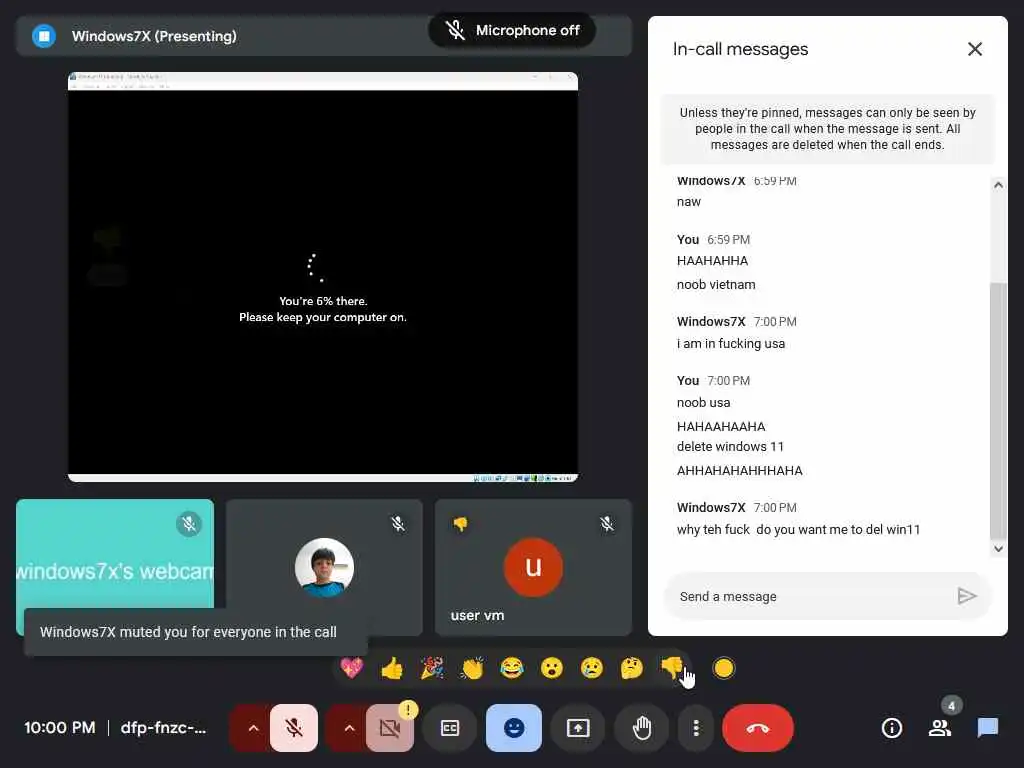Viewport: 1024px width, 768px height.
Task: Click the chat scrollbar thumb
Action: pos(998,411)
